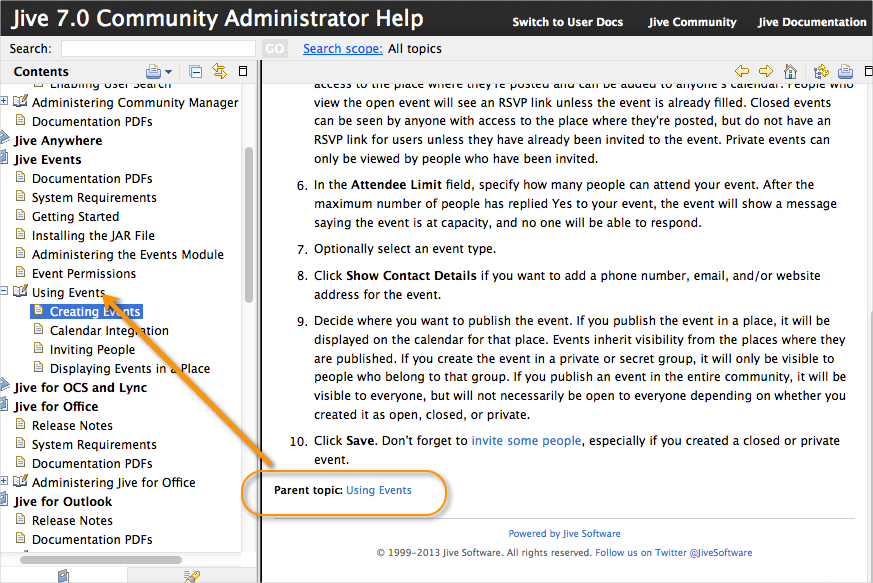Click the Search scope link
Viewport: 873px width, 583px height.
coord(342,49)
